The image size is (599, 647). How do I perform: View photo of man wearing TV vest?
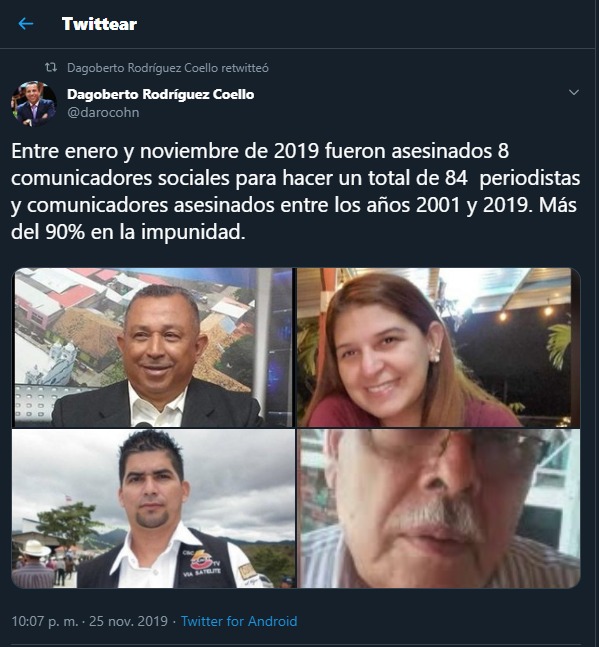153,508
